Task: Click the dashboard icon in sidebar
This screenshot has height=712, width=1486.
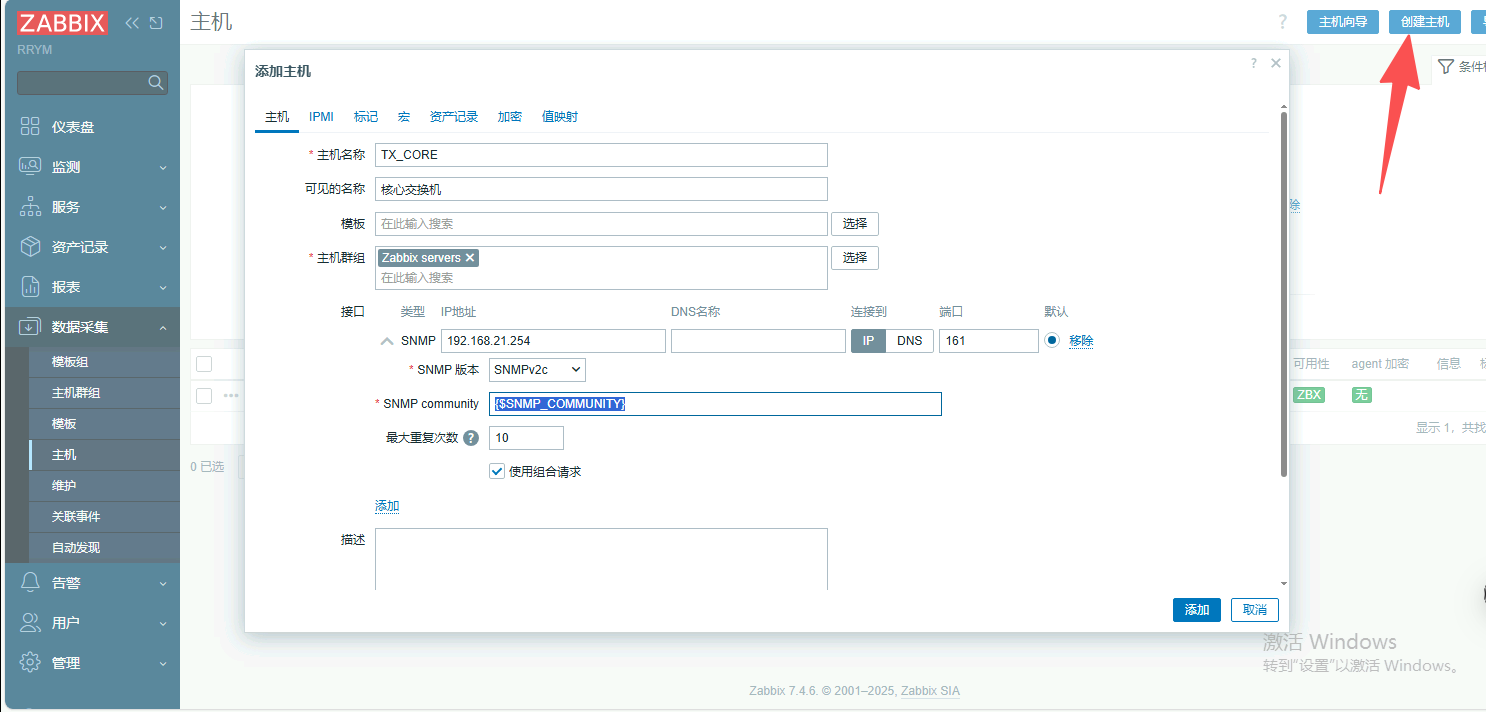Action: point(30,127)
